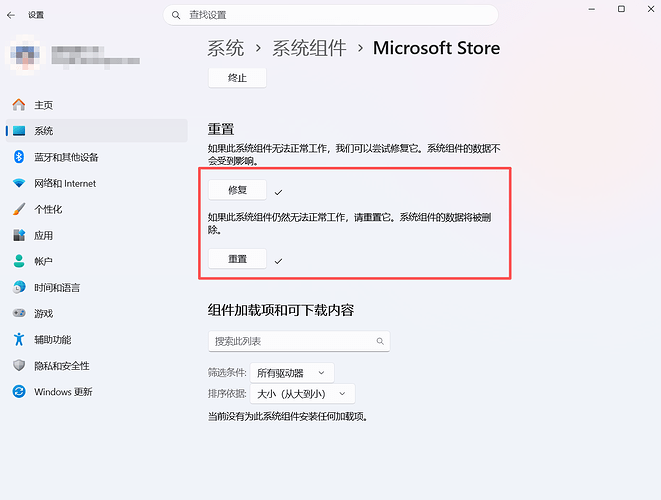This screenshot has height=500, width=661.
Task: Open Windows 更新 page
Action: pos(97,392)
